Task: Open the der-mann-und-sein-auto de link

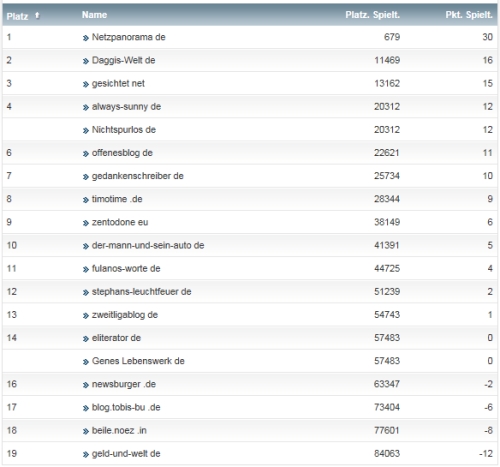Action: click(148, 245)
